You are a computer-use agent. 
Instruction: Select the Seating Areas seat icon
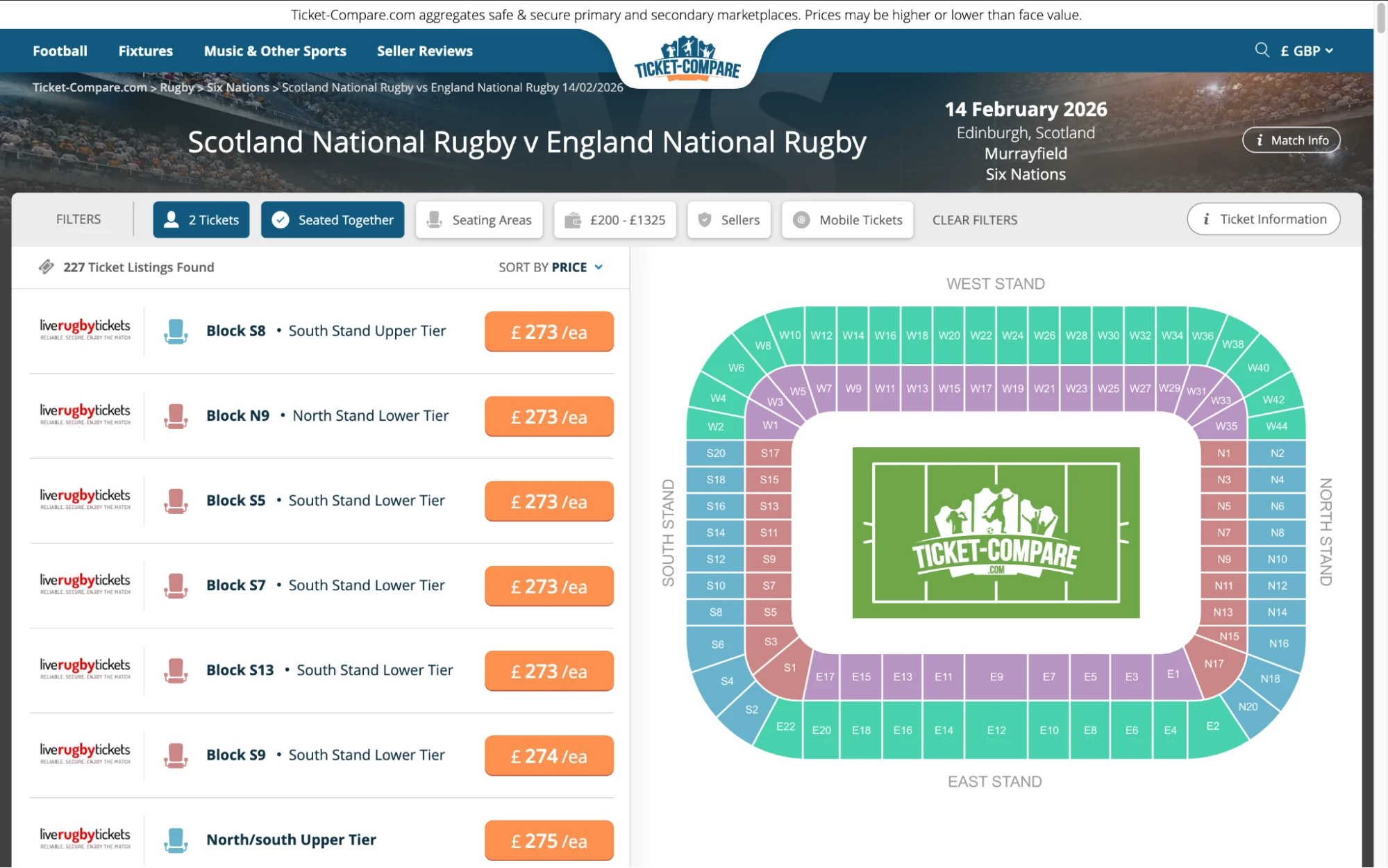click(x=434, y=219)
